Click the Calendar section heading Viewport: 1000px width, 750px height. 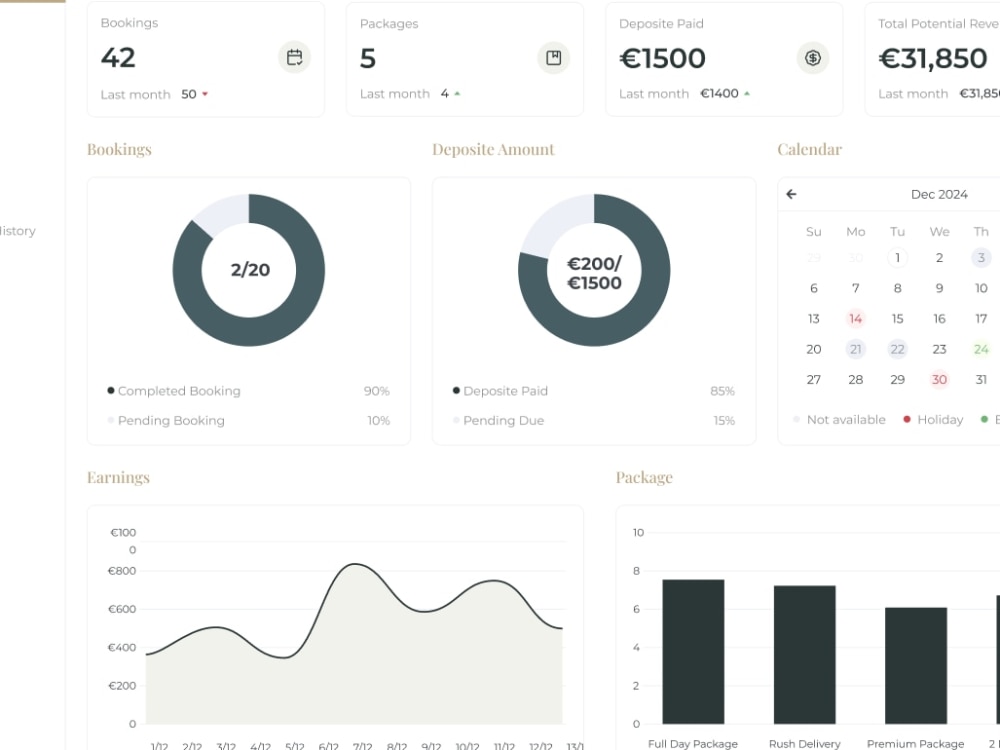tap(809, 149)
